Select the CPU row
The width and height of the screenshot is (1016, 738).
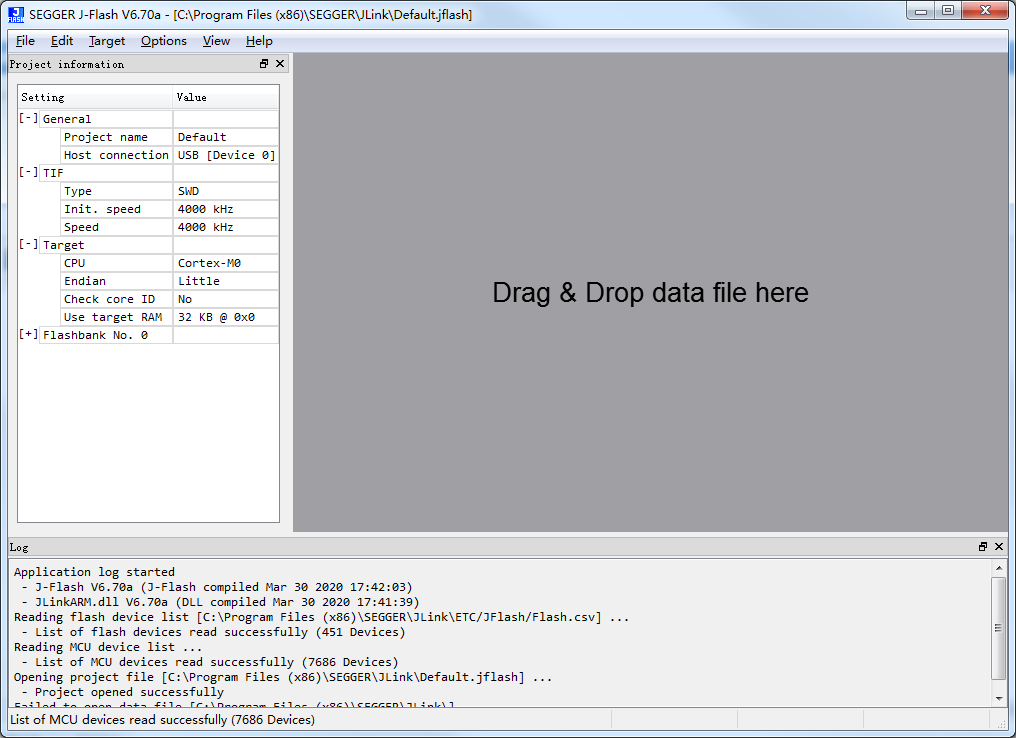pos(170,263)
